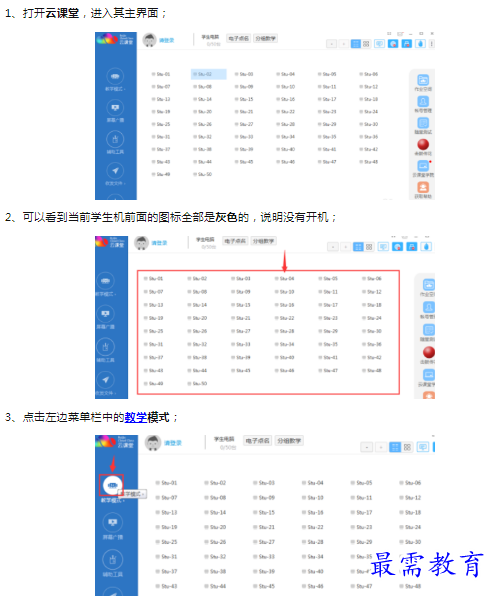Screen dimensions: 492x596
Task: Click 分组教学 button in step 3 screenshot
Action: (x=289, y=441)
